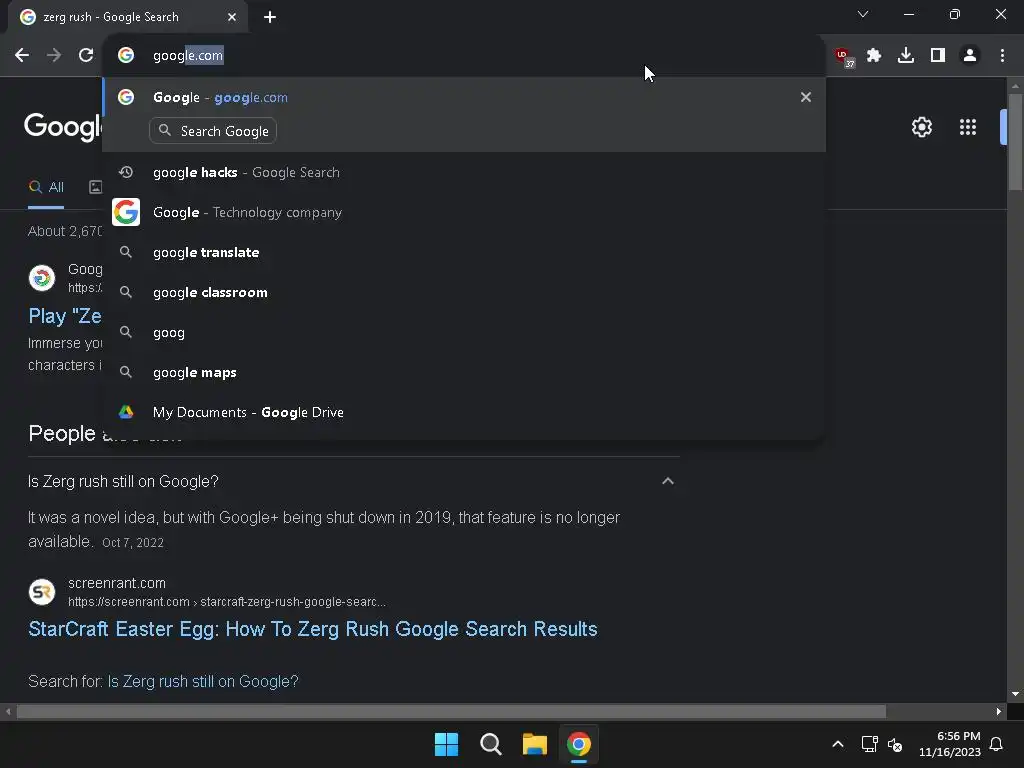Image resolution: width=1024 pixels, height=768 pixels.
Task: Open the Windows Start menu
Action: (x=447, y=744)
